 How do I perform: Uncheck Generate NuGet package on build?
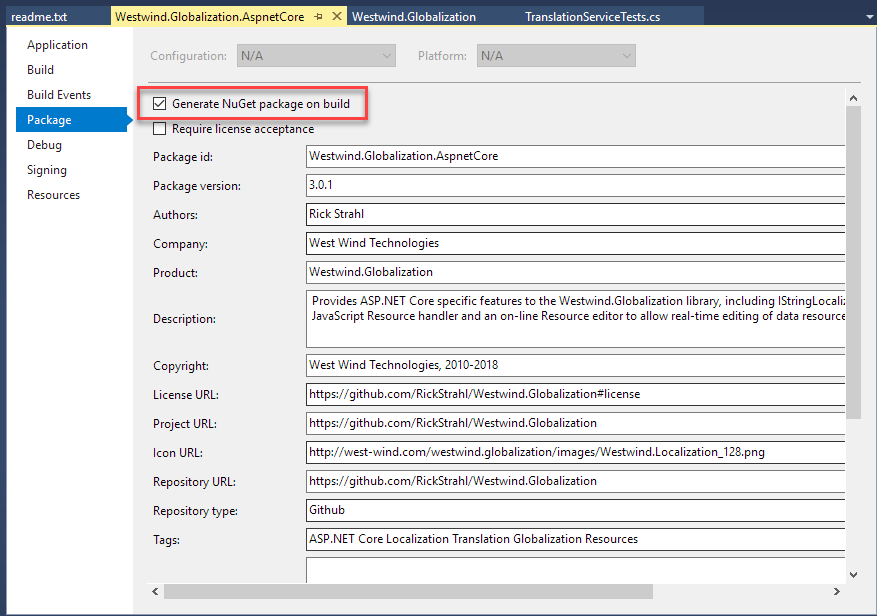[159, 104]
